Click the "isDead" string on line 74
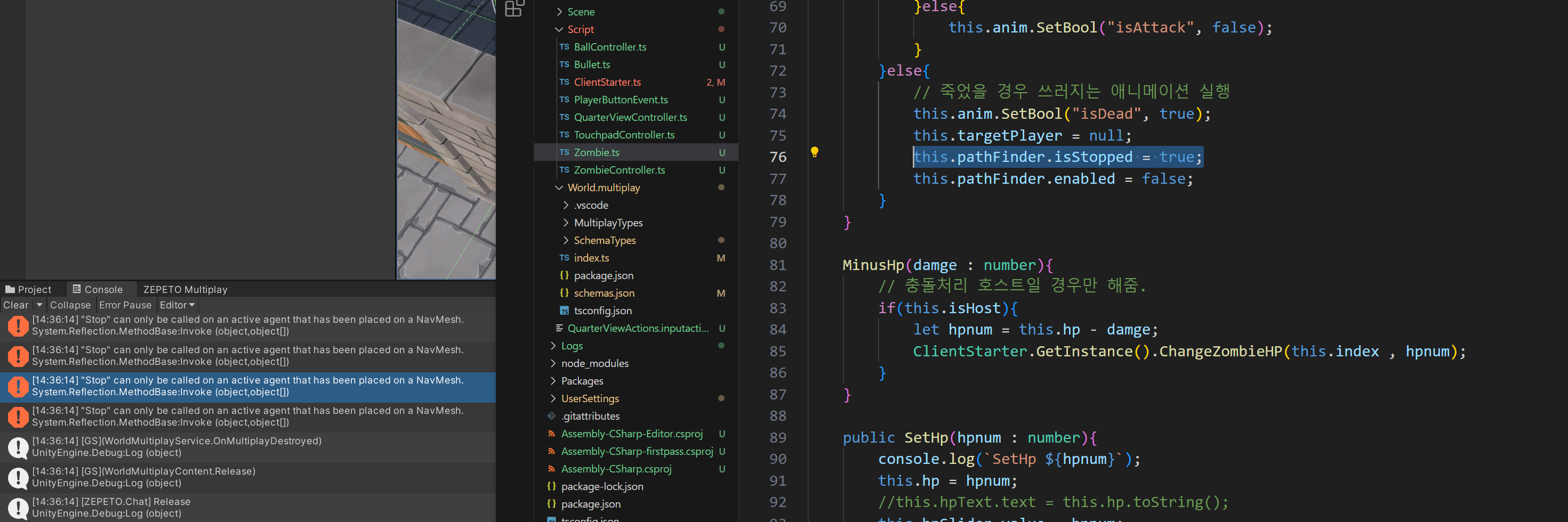The height and width of the screenshot is (522, 1568). tap(1106, 115)
